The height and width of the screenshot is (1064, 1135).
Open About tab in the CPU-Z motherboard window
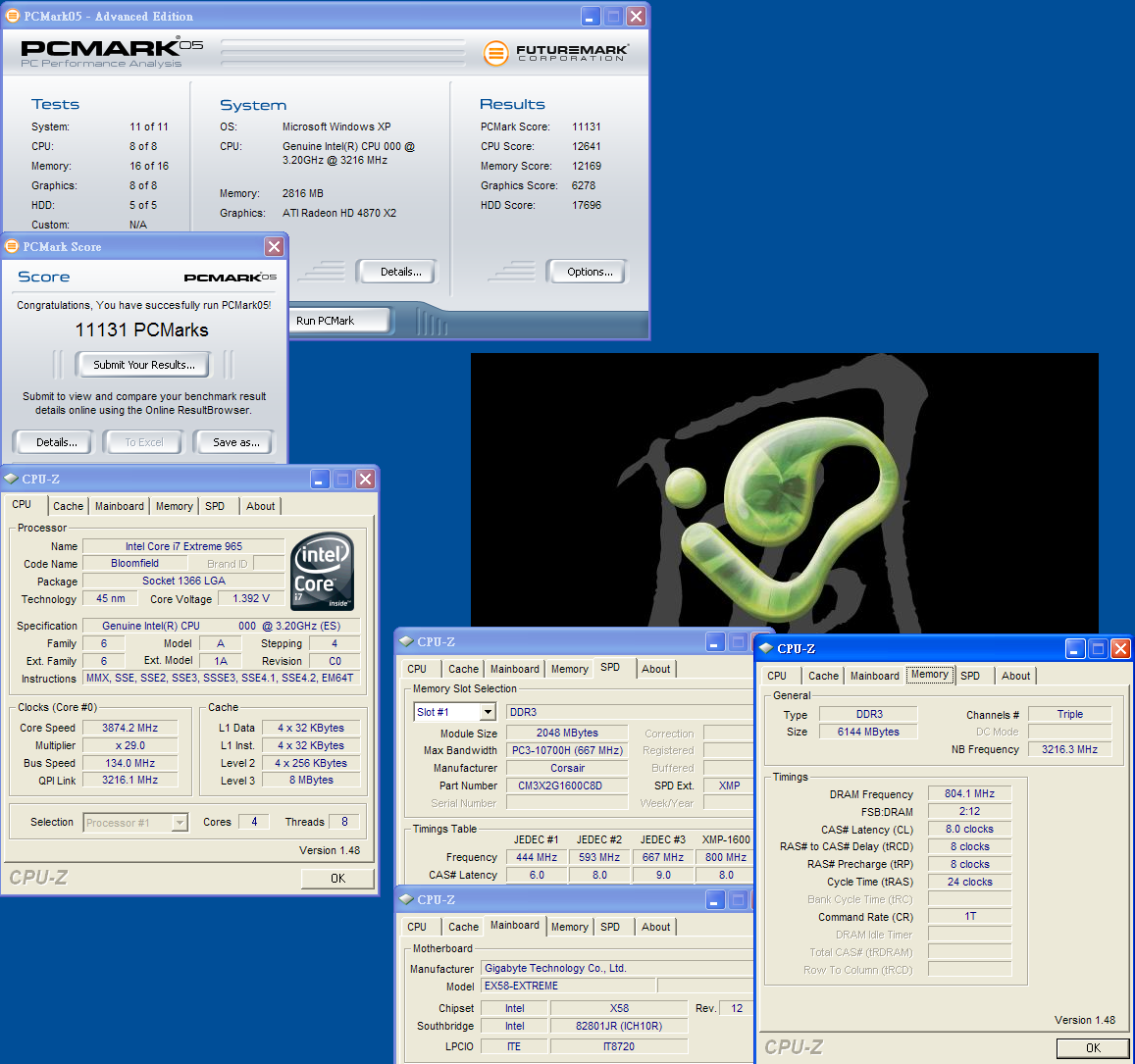(x=656, y=927)
